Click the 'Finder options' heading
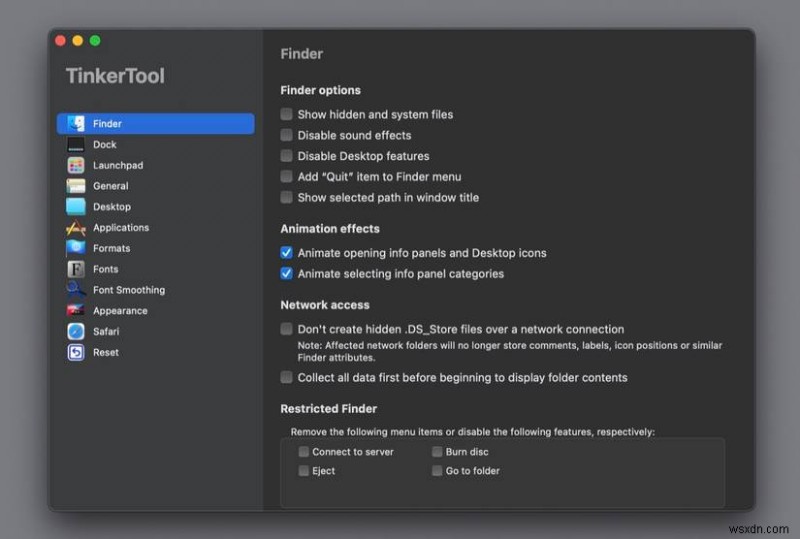The height and width of the screenshot is (539, 800). [x=320, y=90]
